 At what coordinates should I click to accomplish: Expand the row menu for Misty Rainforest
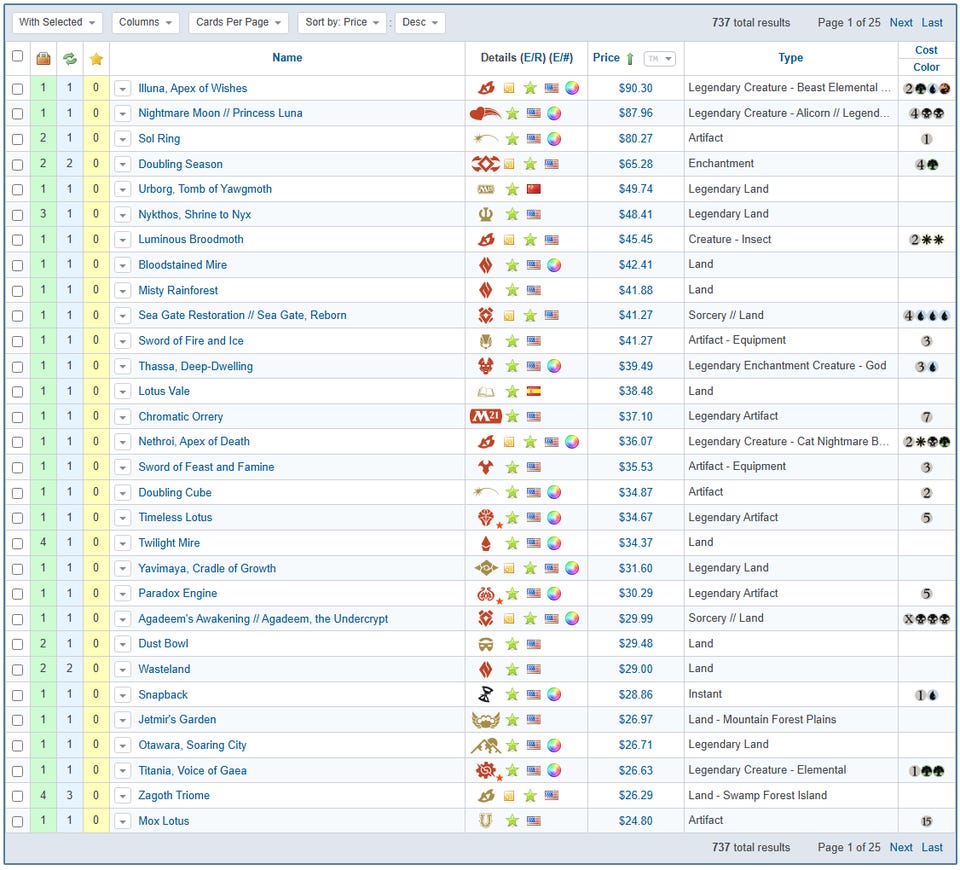123,290
